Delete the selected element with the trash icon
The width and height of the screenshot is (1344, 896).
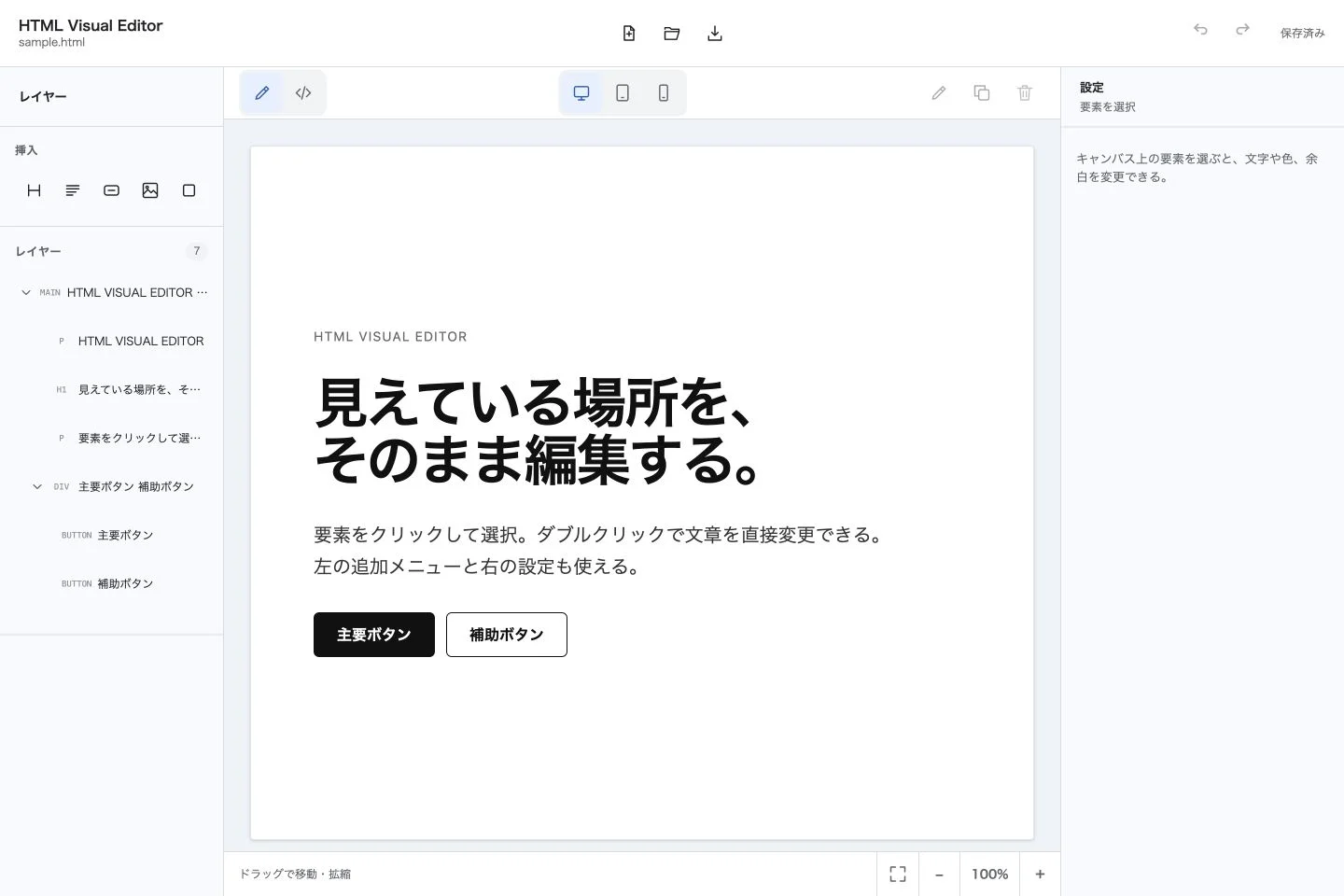click(x=1025, y=92)
